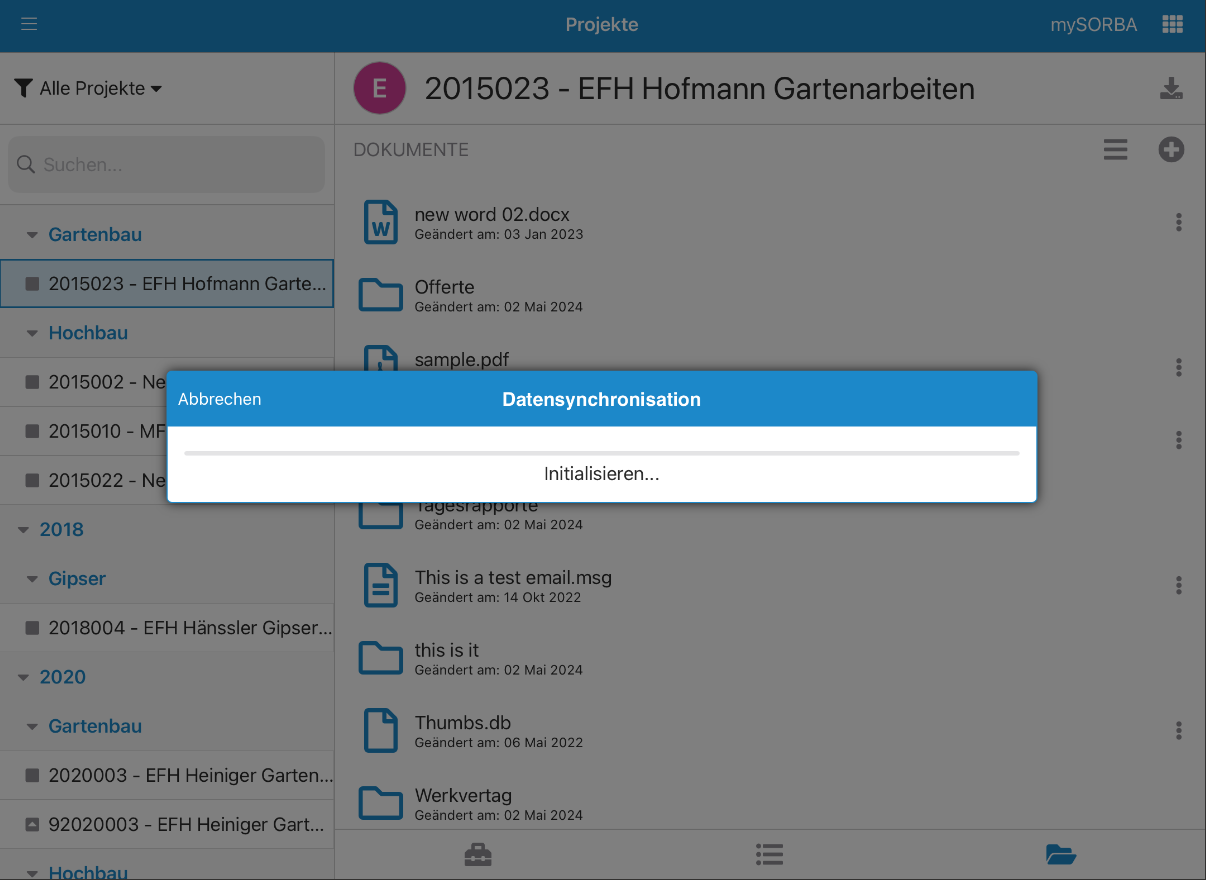Add a new document with plus icon

[1171, 150]
